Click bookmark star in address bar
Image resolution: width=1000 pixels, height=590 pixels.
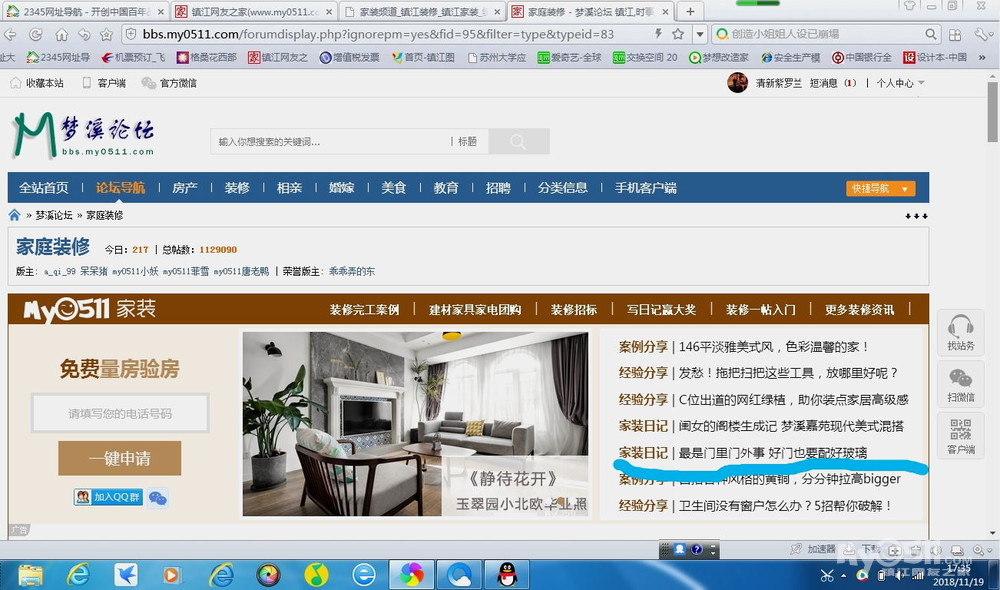coord(677,34)
